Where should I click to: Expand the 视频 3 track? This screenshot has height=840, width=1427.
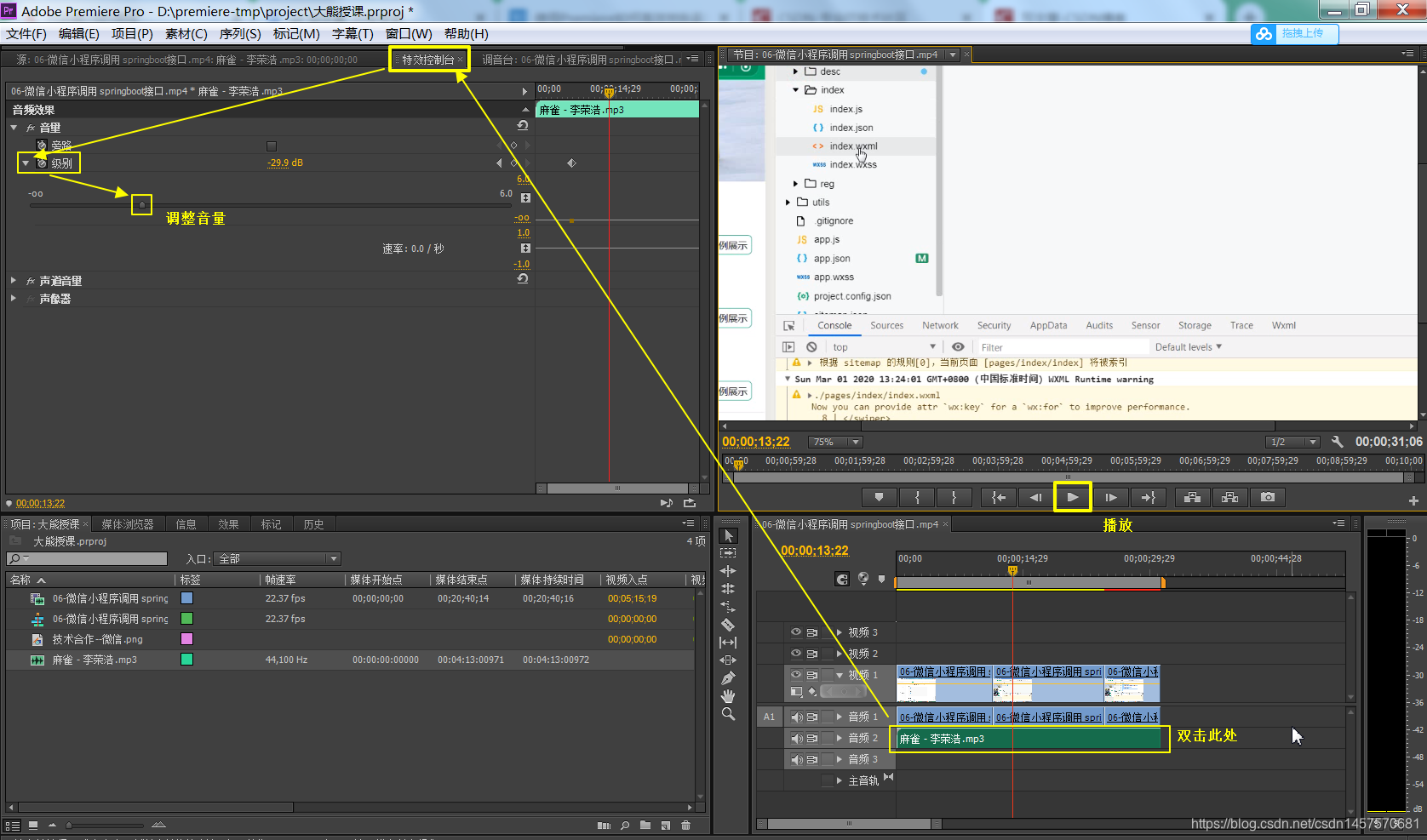(839, 632)
